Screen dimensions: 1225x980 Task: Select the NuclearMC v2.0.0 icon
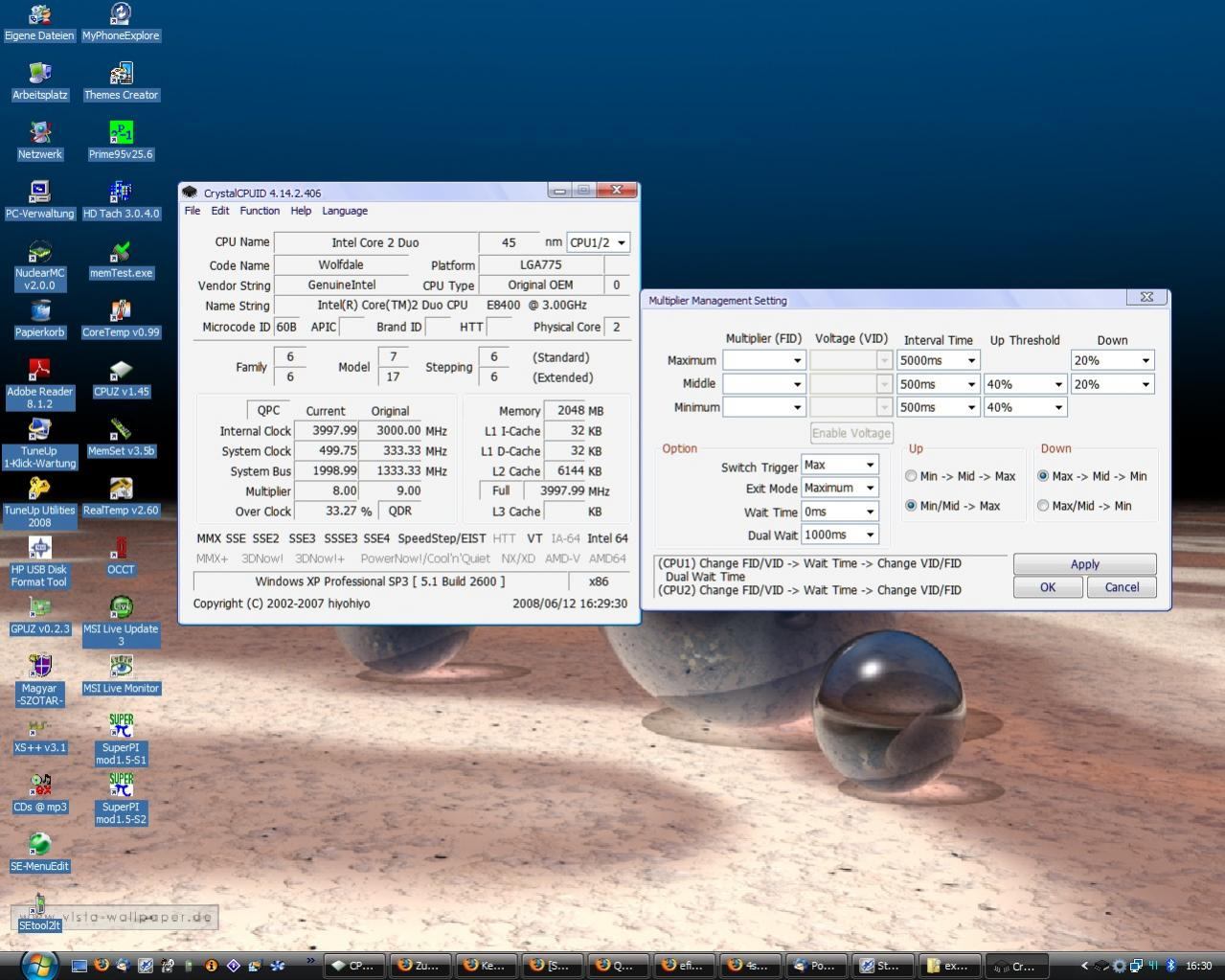pos(39,266)
